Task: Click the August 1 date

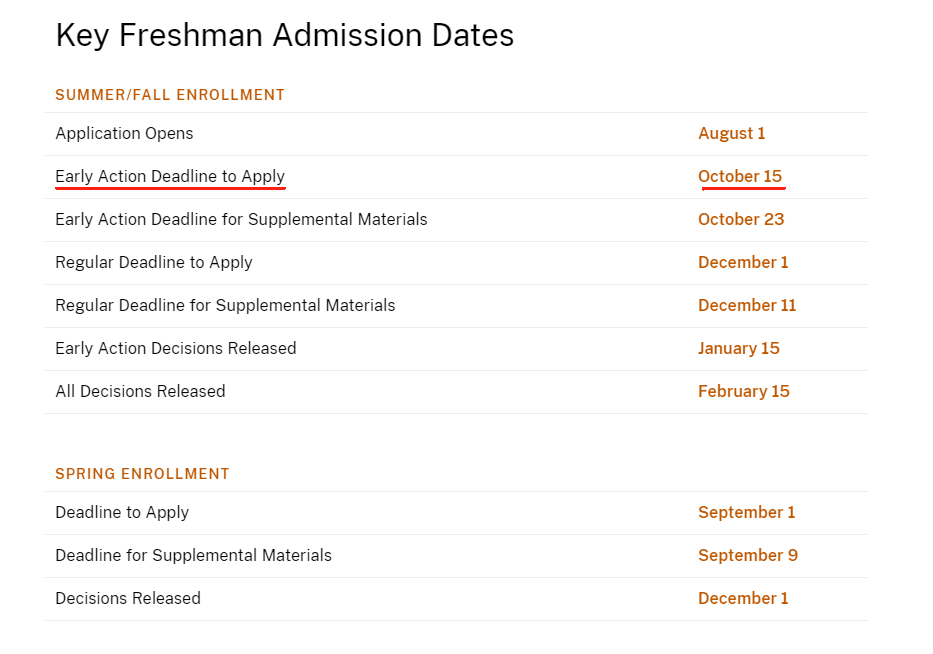Action: pyautogui.click(x=731, y=134)
